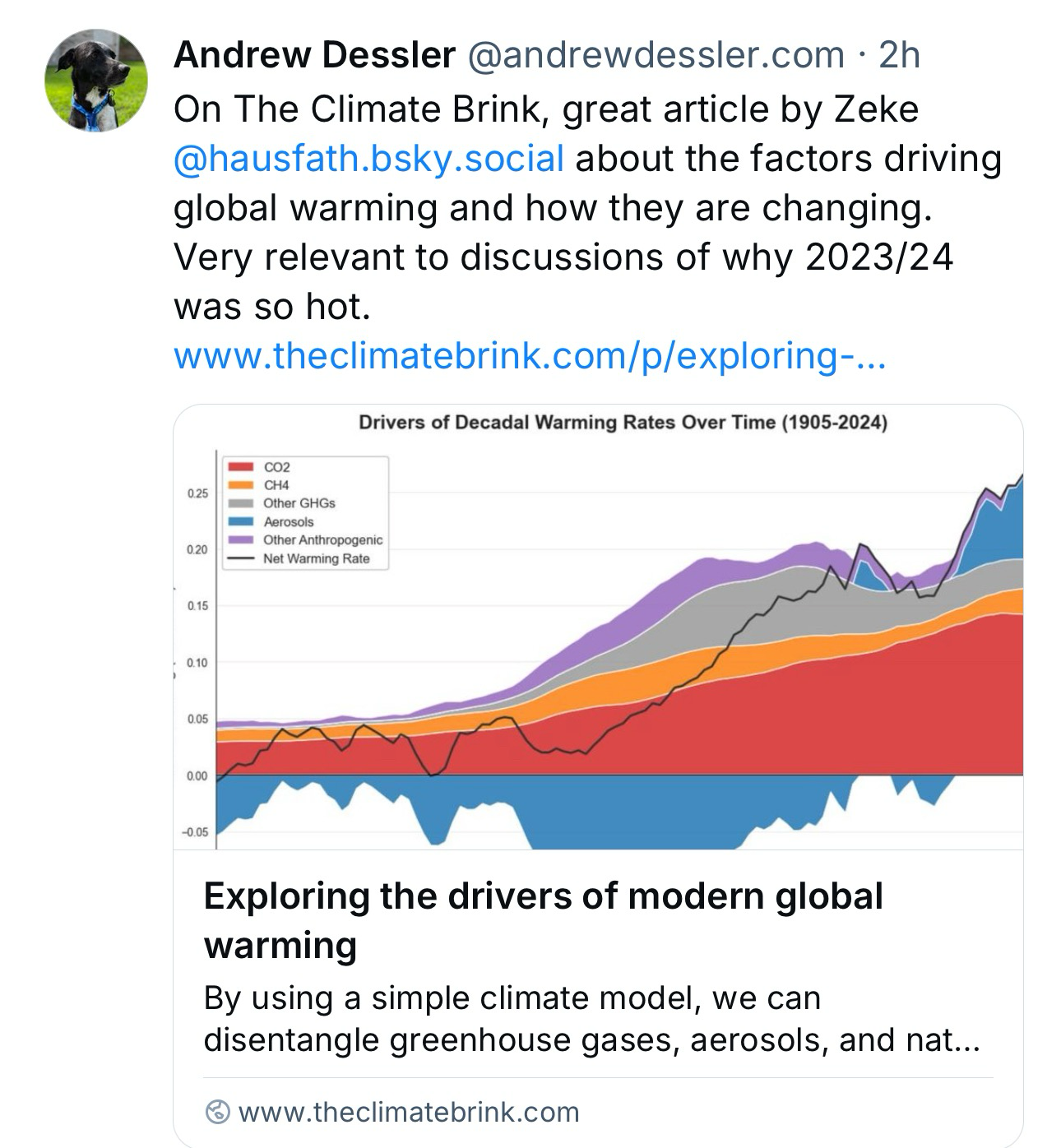
Task: Click the www.theclimatebrink.com footer domain
Action: pyautogui.click(x=408, y=1112)
